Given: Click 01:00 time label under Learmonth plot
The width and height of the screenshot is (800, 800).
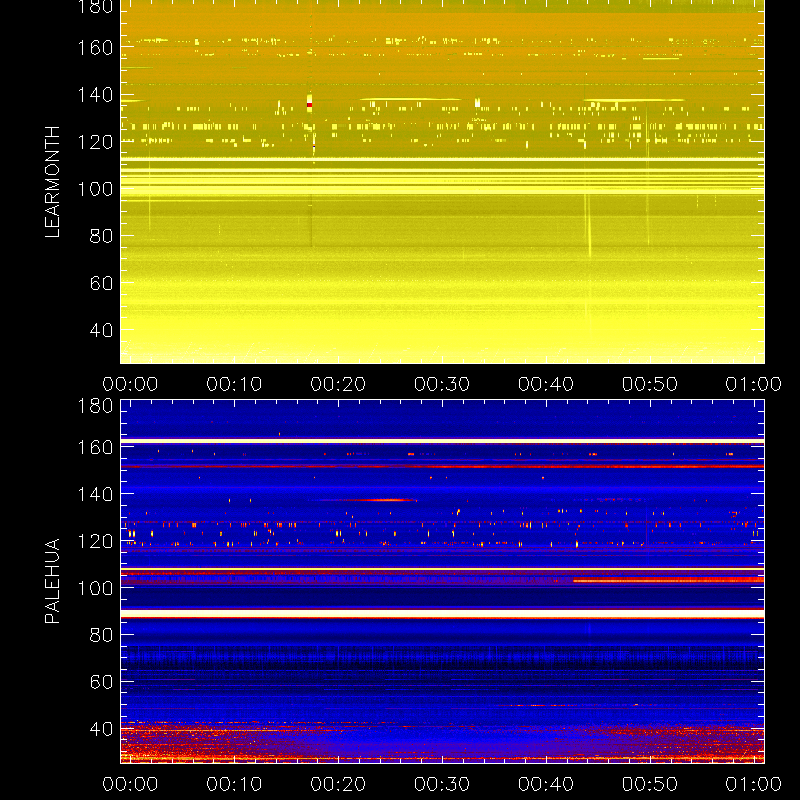Looking at the screenshot, I should (x=754, y=384).
